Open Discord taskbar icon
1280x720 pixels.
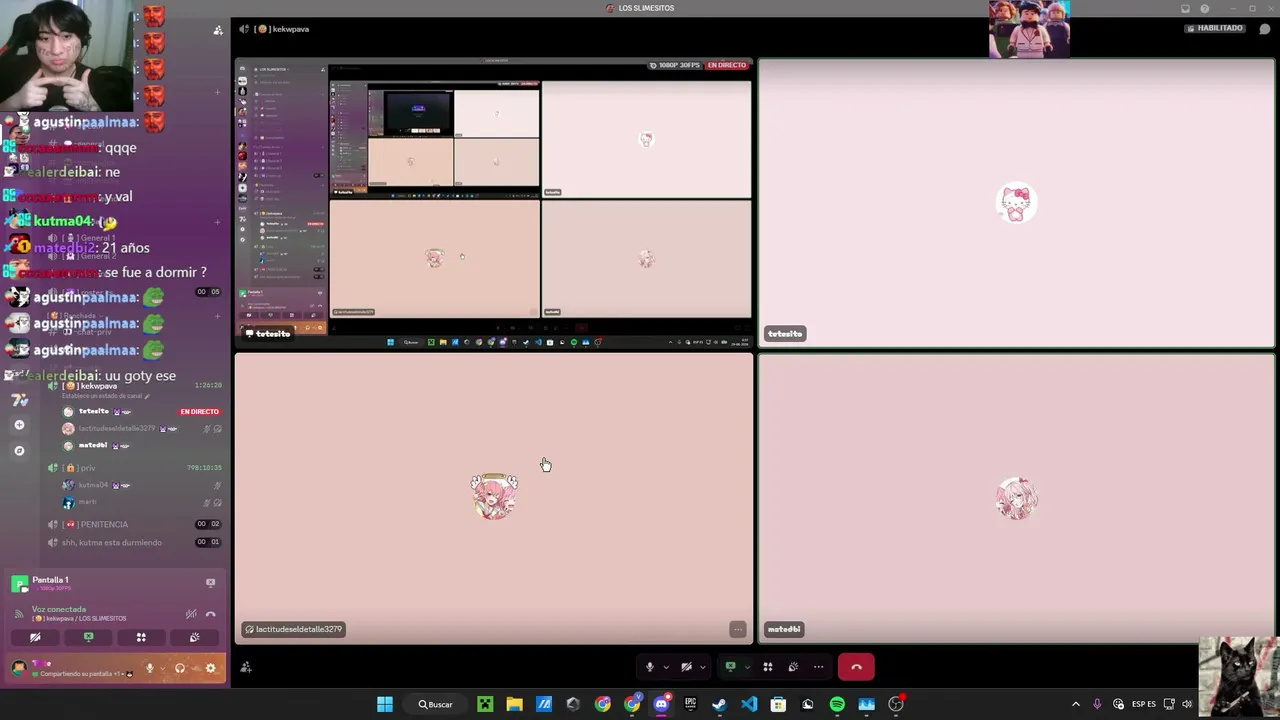[661, 704]
